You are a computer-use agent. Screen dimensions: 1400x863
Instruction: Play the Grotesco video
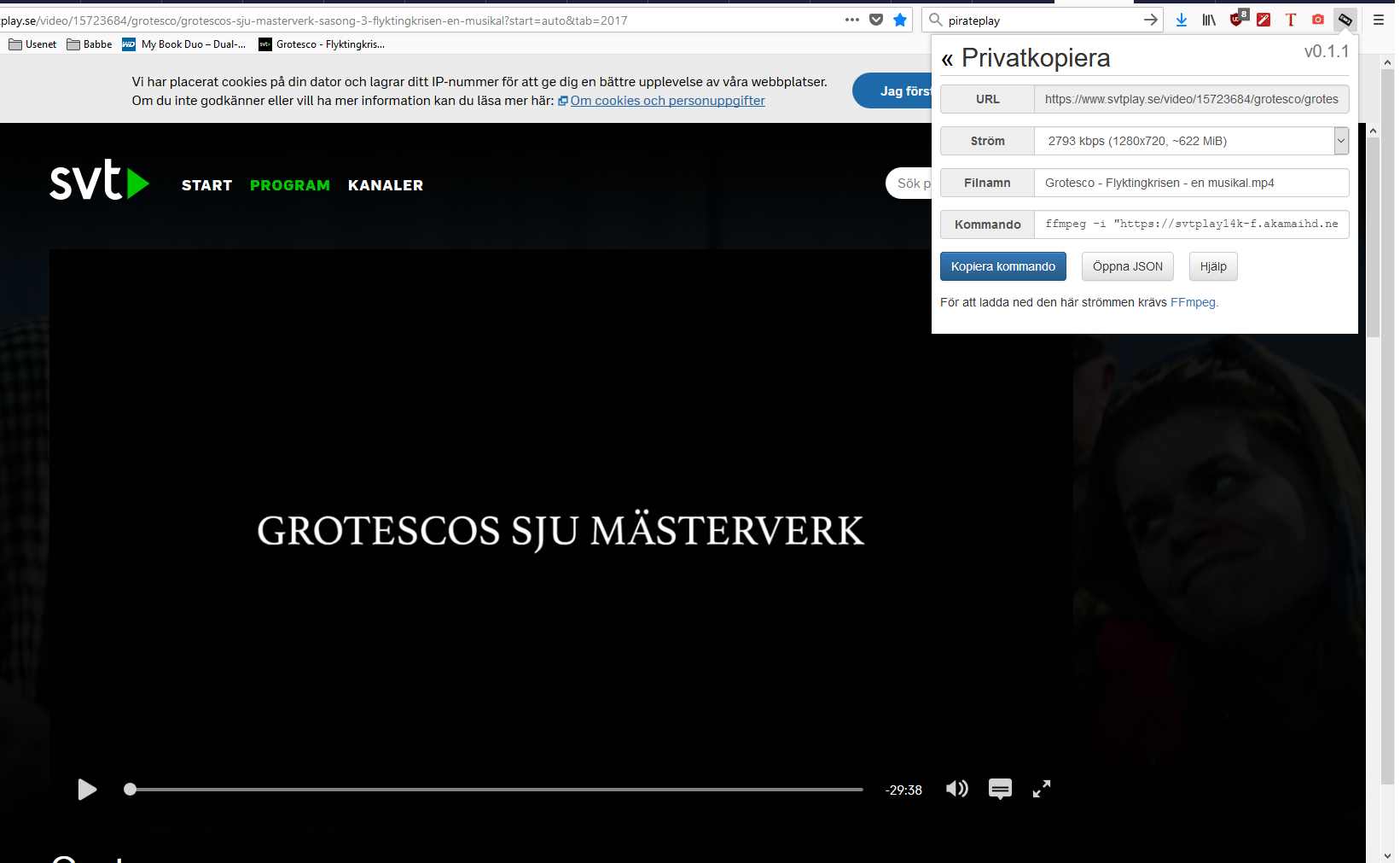tap(87, 790)
